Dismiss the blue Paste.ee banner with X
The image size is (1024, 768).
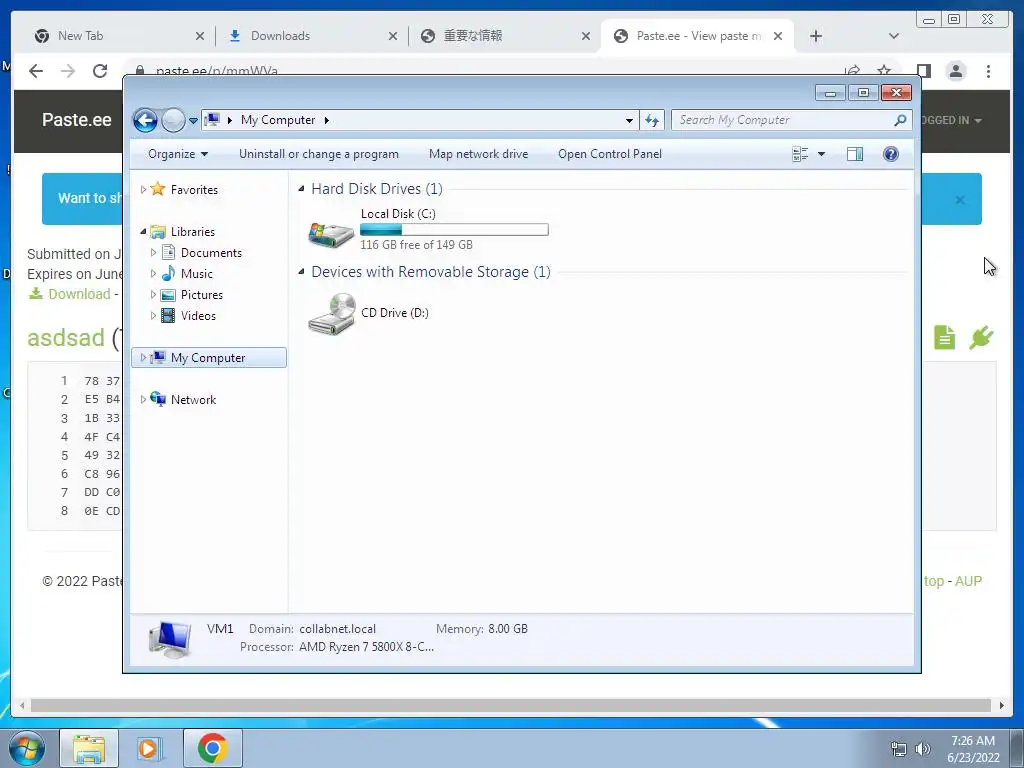tap(960, 200)
